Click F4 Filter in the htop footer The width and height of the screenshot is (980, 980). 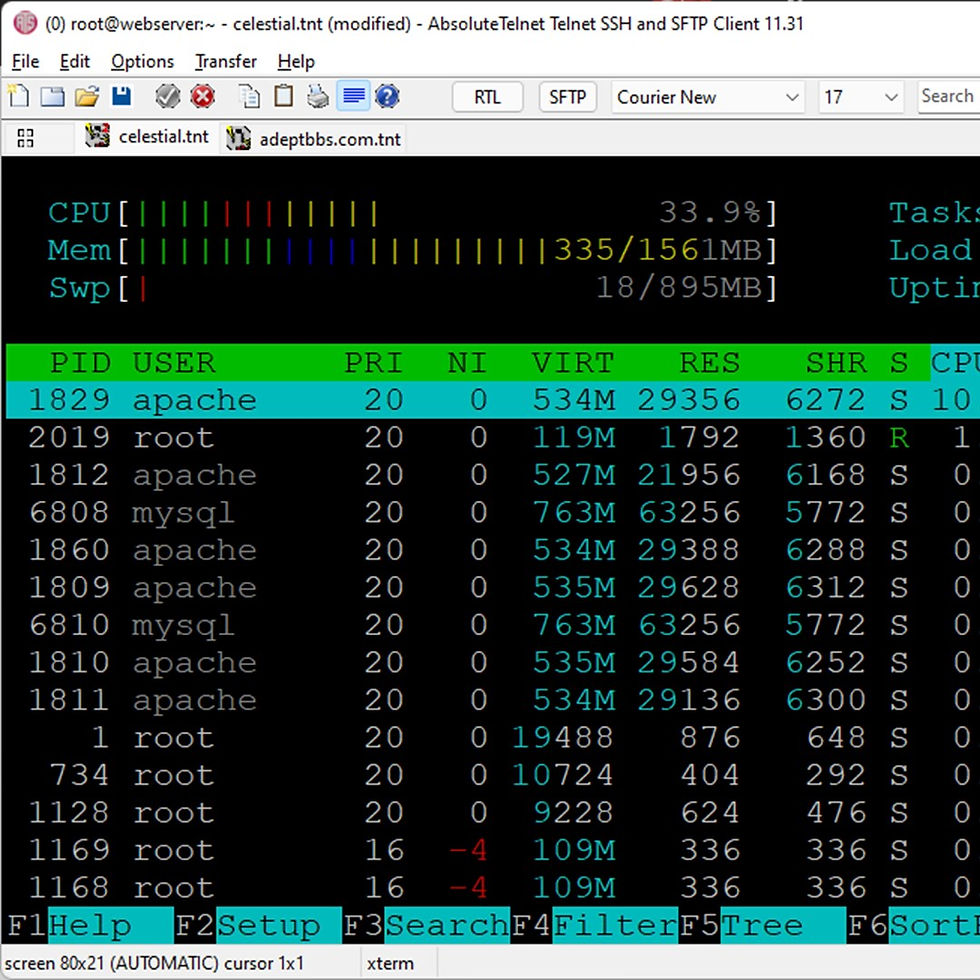(x=595, y=925)
